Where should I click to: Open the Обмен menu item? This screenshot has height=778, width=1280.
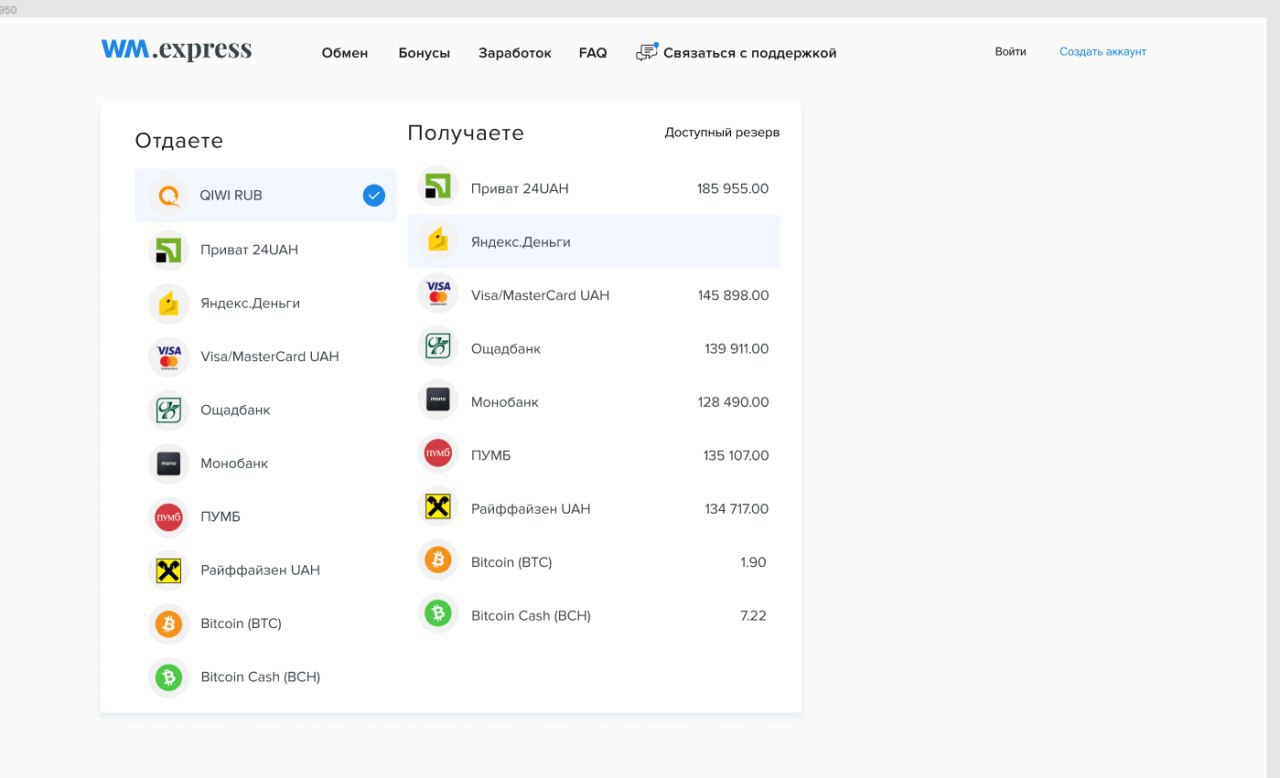[x=345, y=53]
